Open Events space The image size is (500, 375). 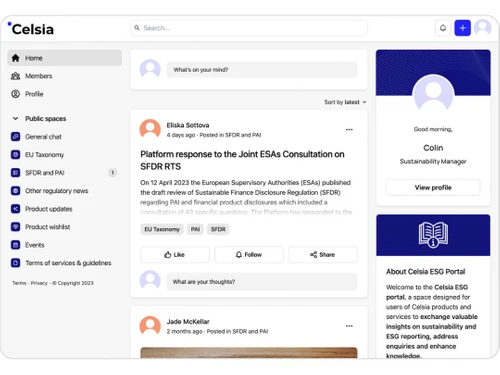(x=65, y=245)
